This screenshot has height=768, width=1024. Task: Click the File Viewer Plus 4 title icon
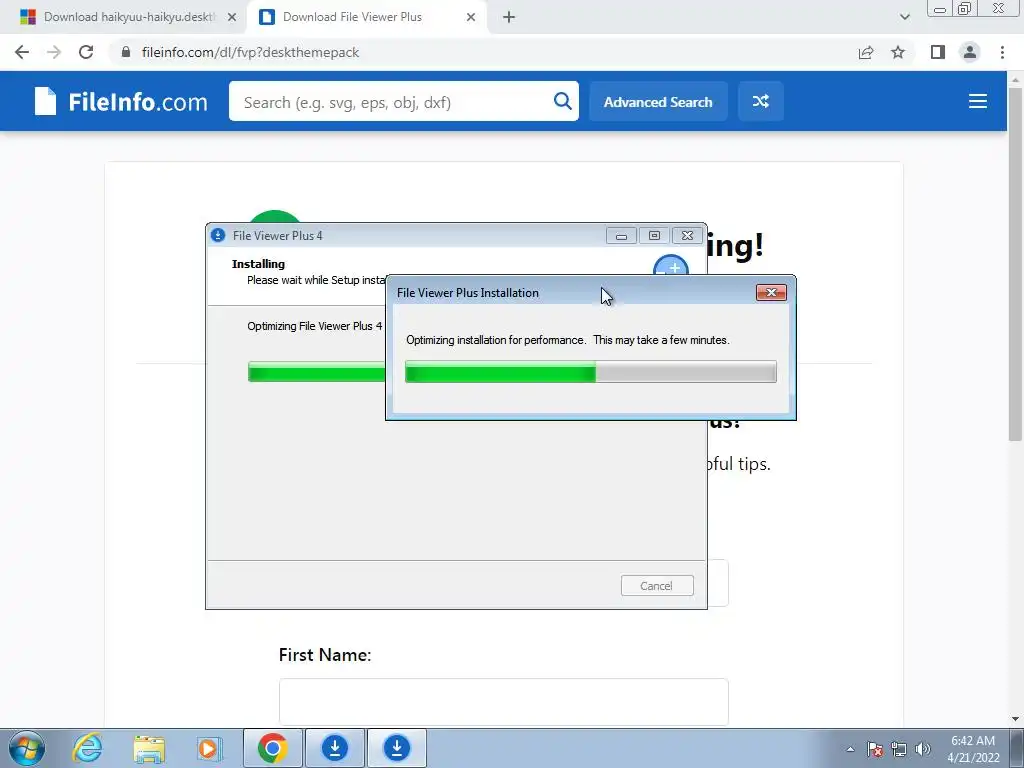coord(218,236)
